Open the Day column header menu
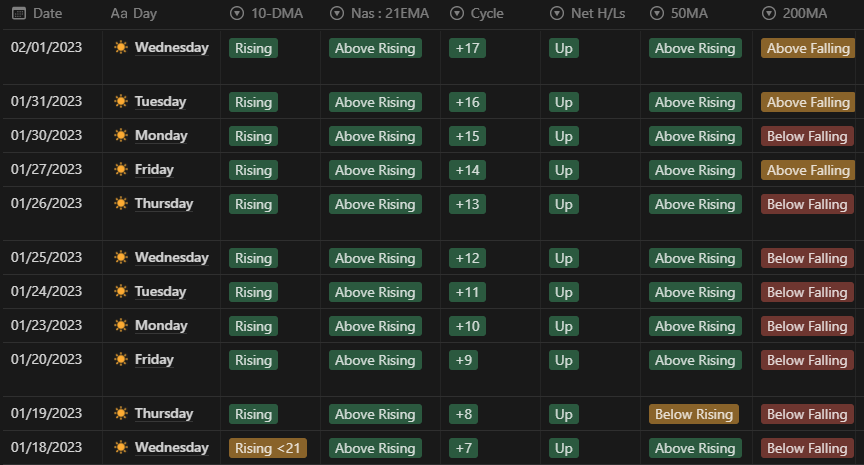This screenshot has width=864, height=465. coord(161,14)
